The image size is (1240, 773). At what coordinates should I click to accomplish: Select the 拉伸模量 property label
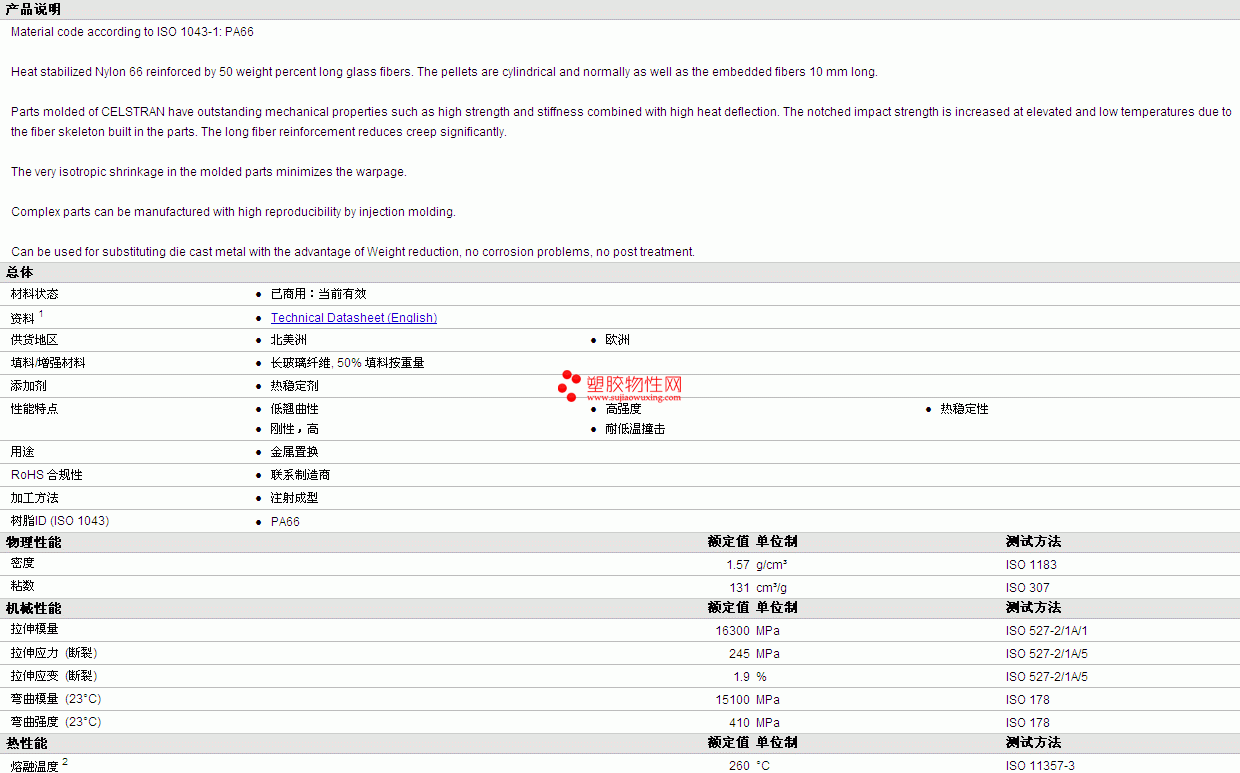35,630
